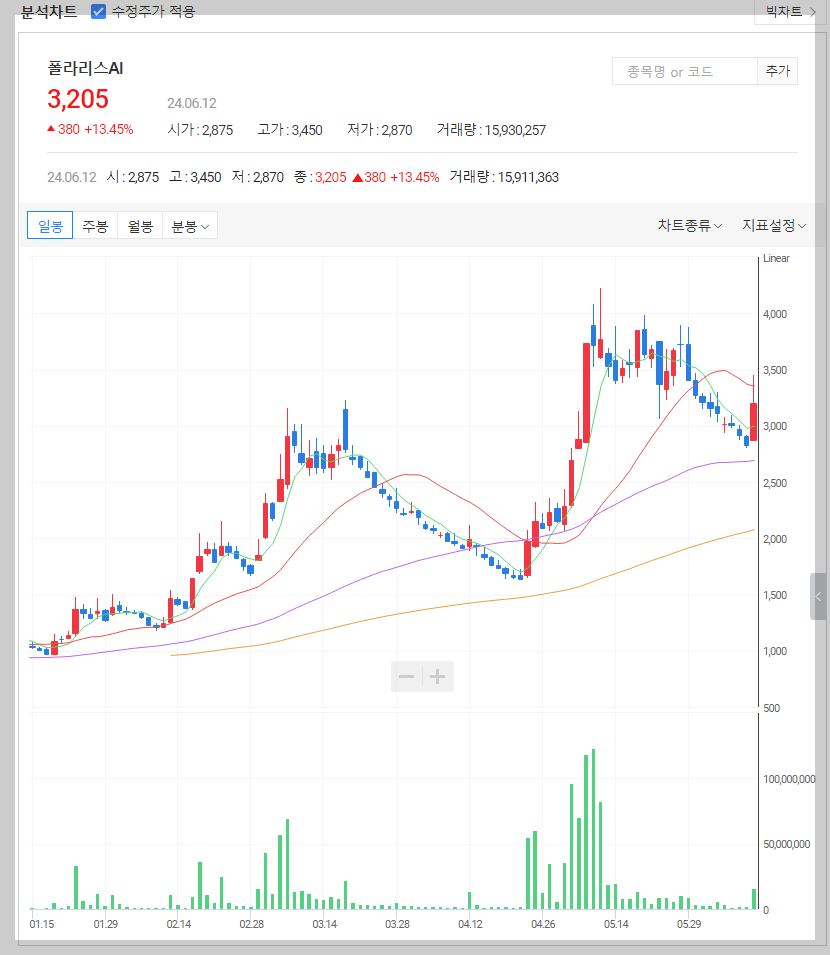The height and width of the screenshot is (955, 830).
Task: Toggle the 수정주가 적용 checkbox
Action: [98, 12]
